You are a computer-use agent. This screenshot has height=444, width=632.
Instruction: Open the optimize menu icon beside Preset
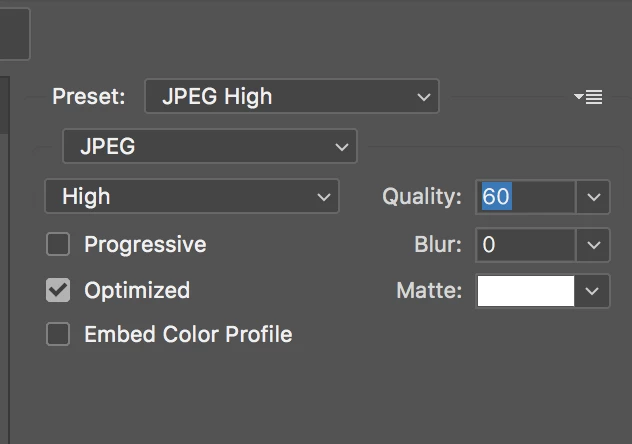pyautogui.click(x=588, y=97)
